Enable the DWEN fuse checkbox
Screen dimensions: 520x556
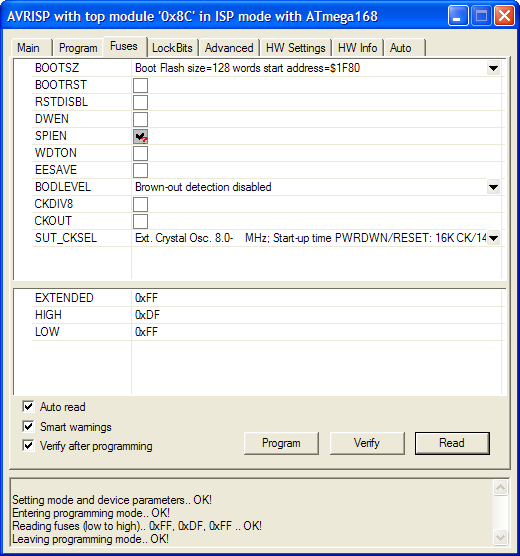(140, 119)
